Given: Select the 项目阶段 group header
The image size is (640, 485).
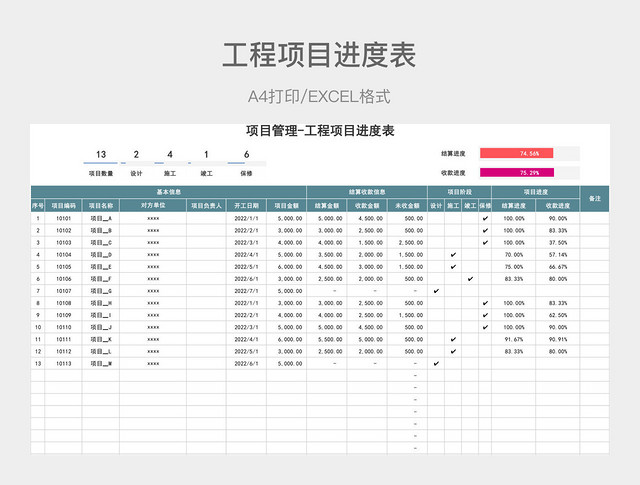Looking at the screenshot, I should (x=460, y=192).
